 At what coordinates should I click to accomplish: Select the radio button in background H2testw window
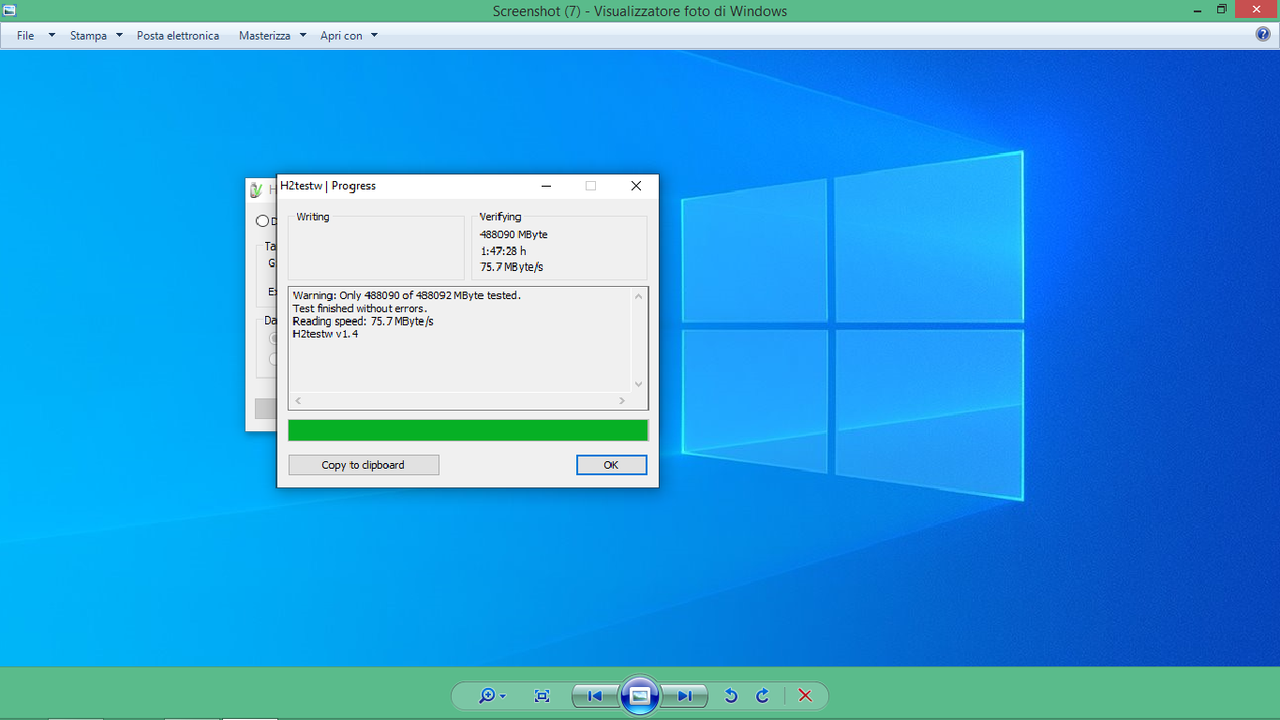tap(262, 221)
